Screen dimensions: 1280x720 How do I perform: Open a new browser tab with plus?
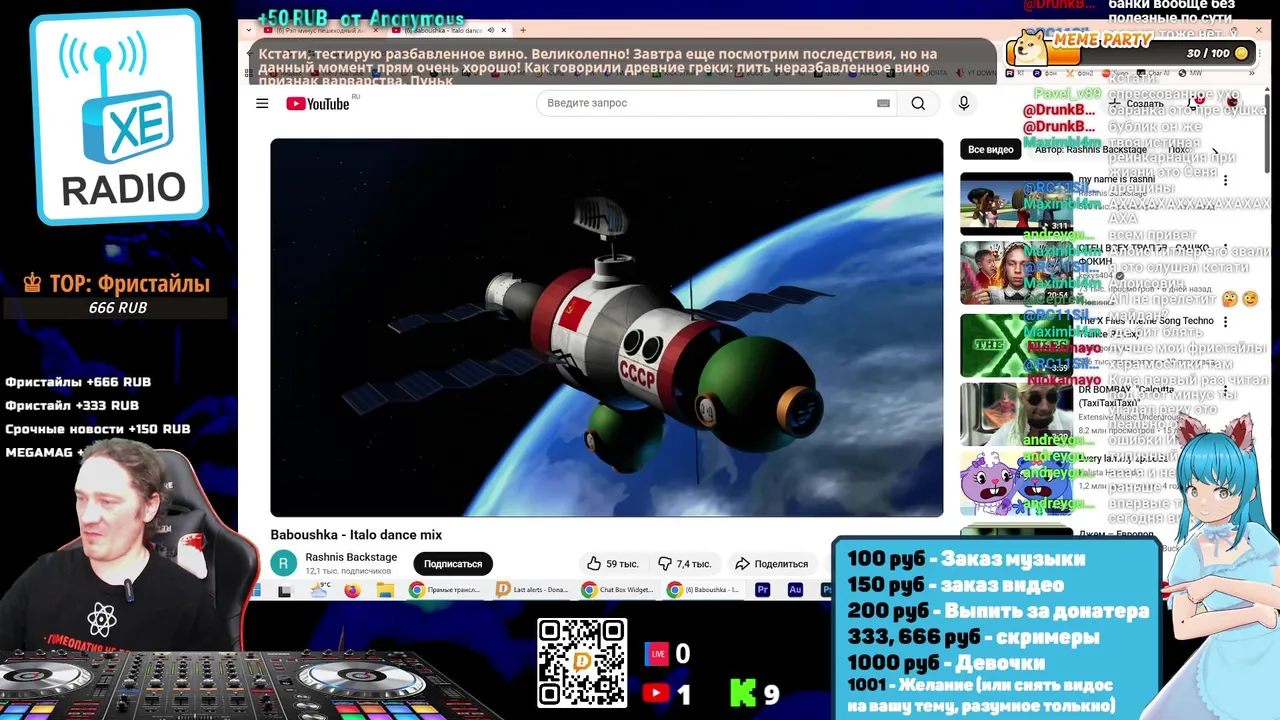522,30
